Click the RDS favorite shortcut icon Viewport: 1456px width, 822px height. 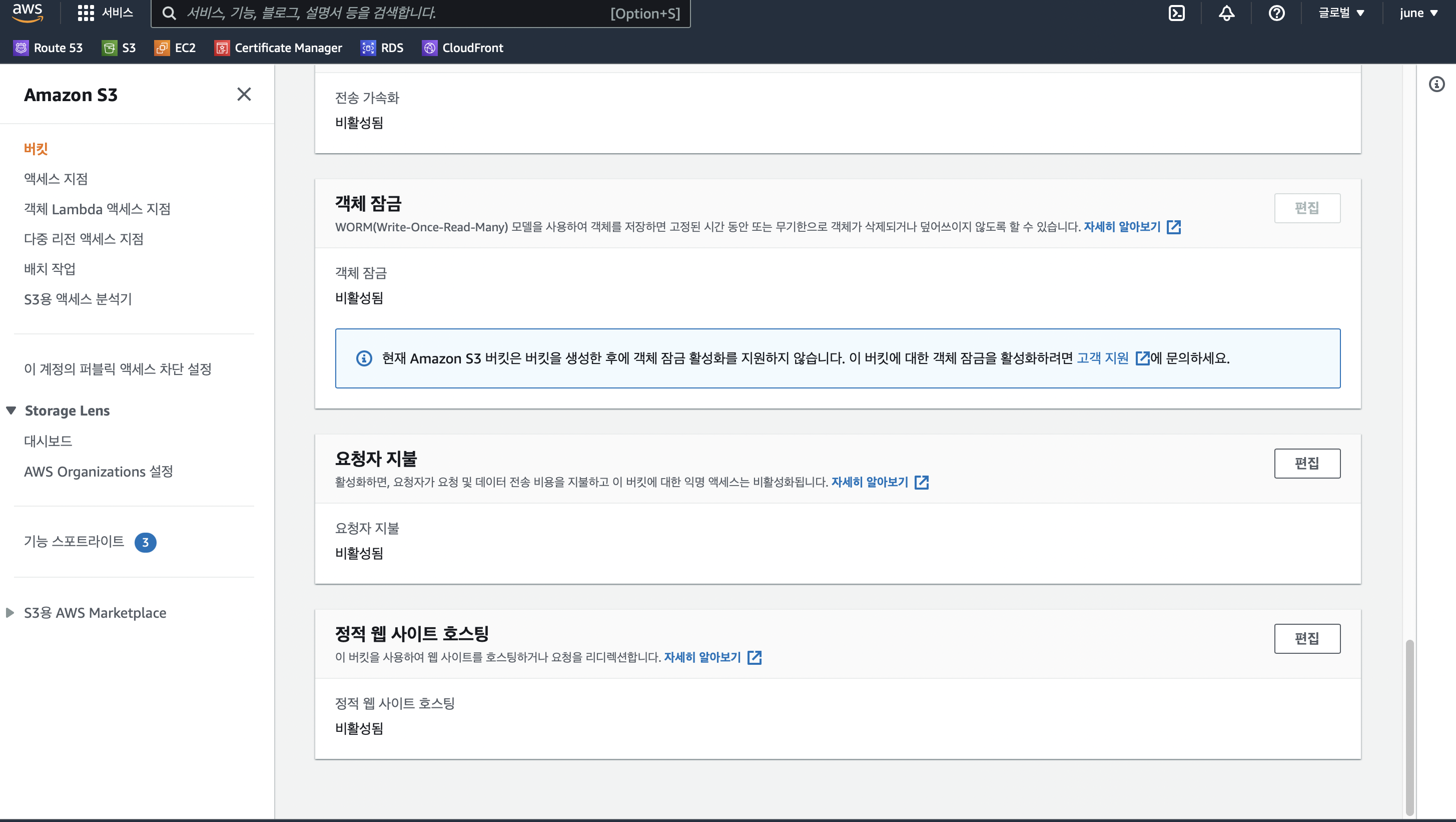[x=368, y=48]
